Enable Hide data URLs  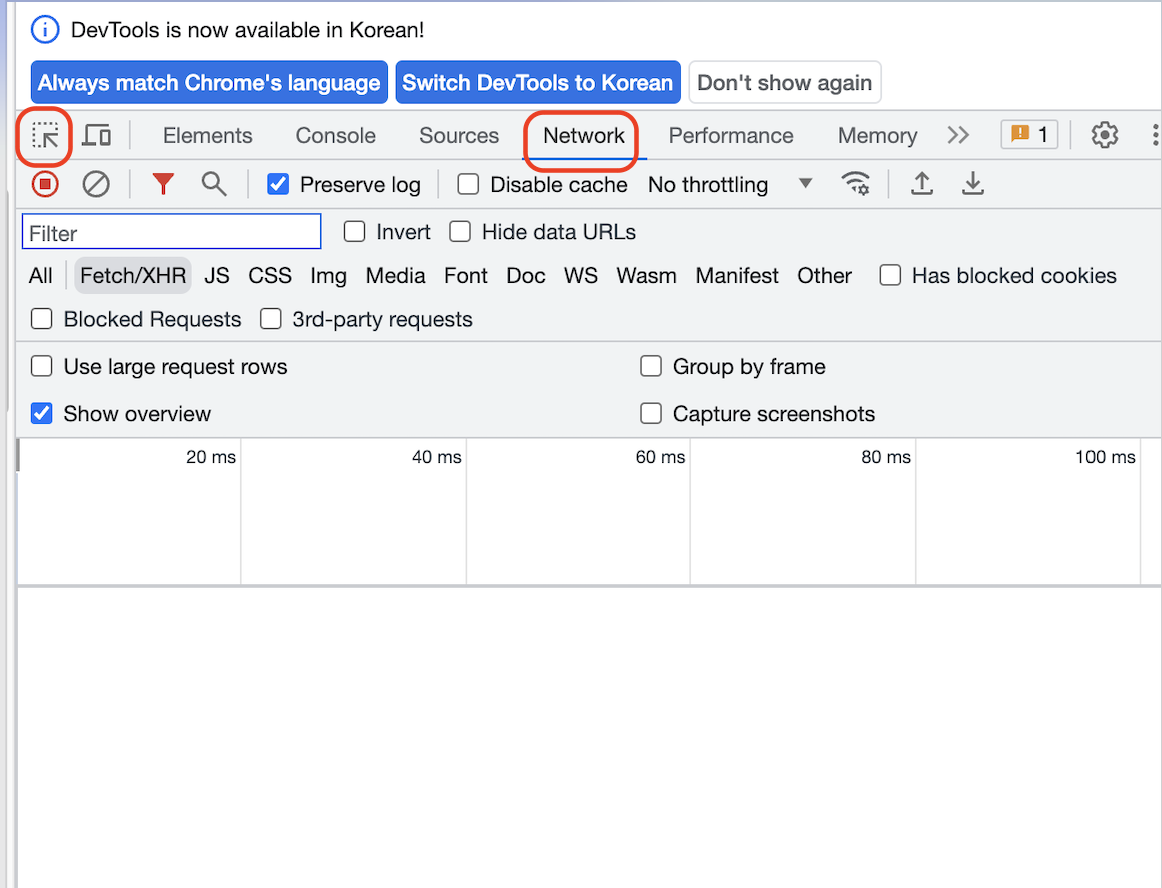pos(460,232)
